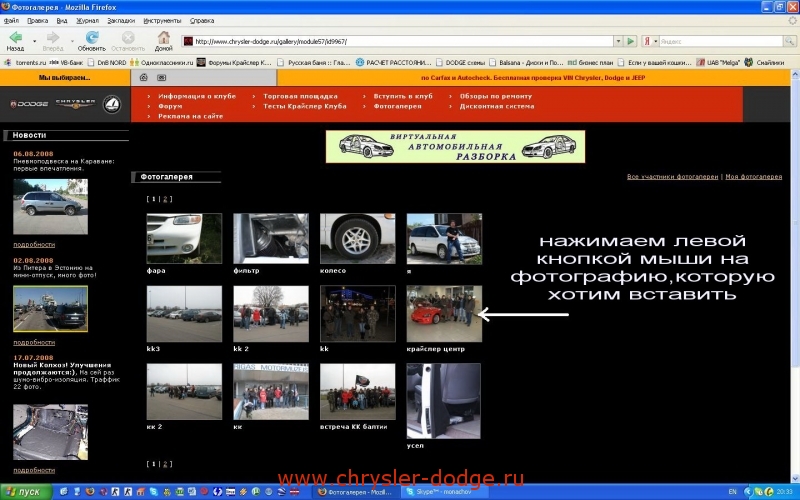This screenshot has width=800, height=500.
Task: Open the Справка menu
Action: (x=202, y=21)
